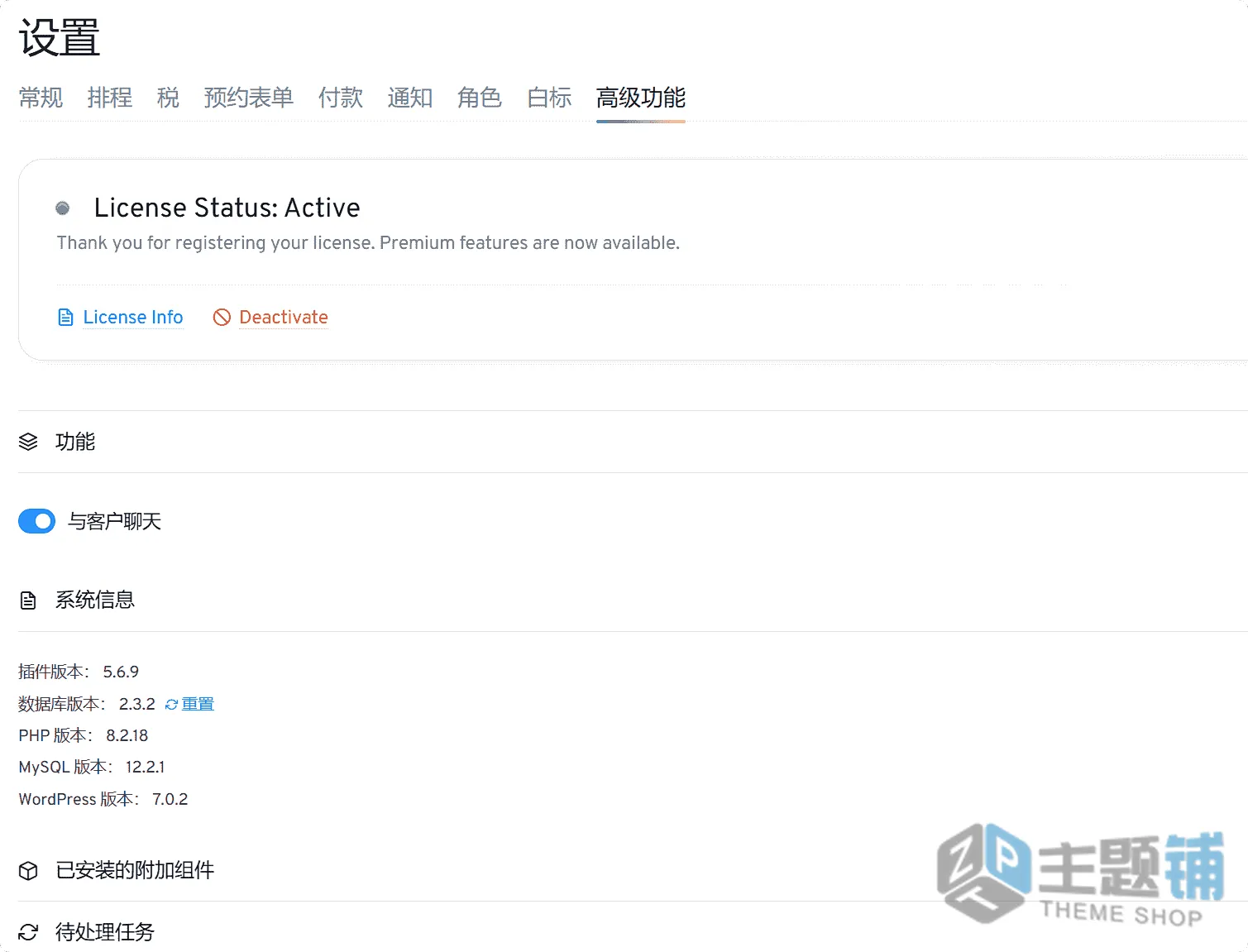Screen dimensions: 1248x952
Task: Click the box icon beside 已安装的附加组件
Action: click(x=28, y=871)
